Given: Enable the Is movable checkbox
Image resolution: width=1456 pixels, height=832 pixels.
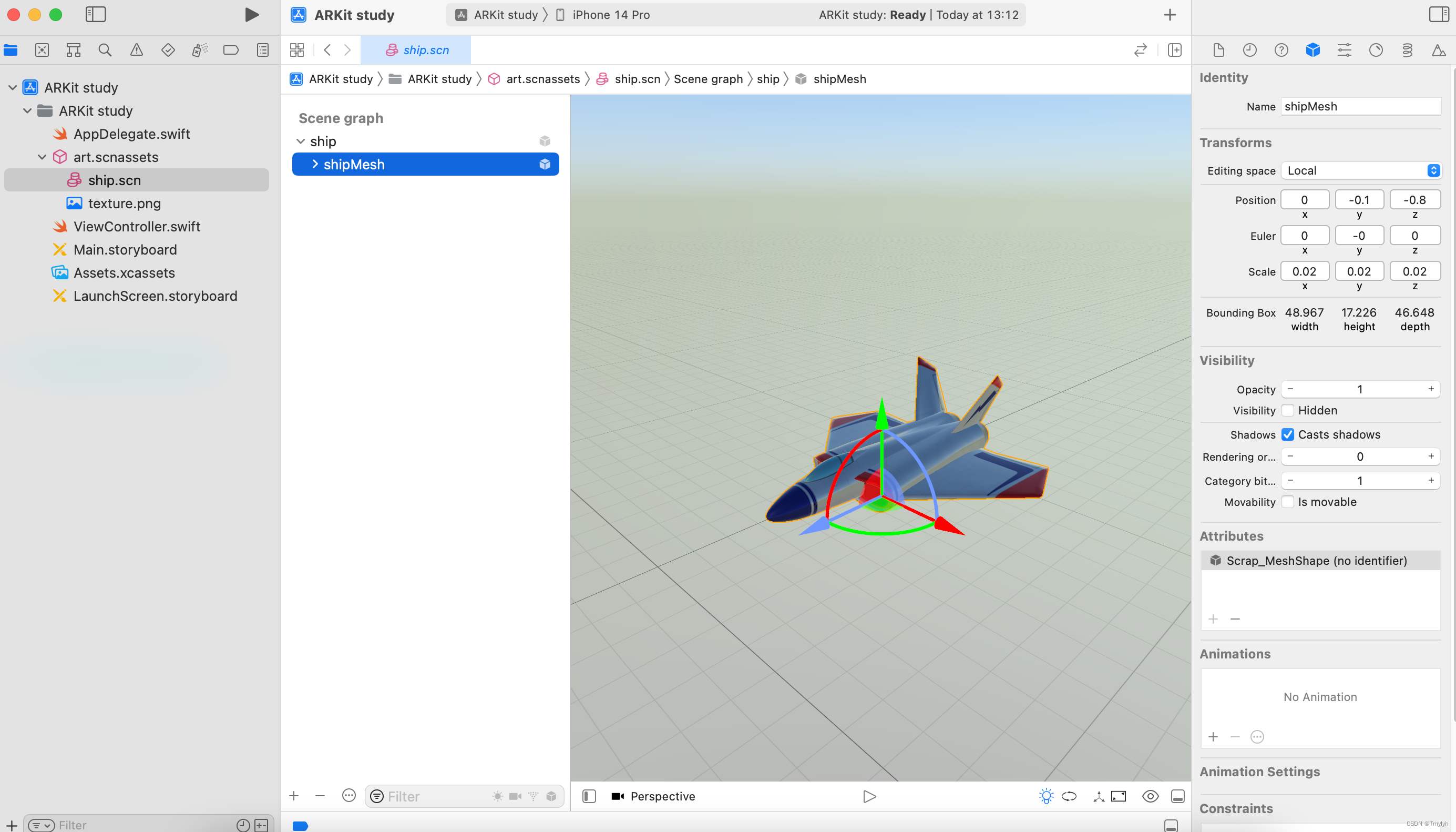Looking at the screenshot, I should click(1288, 502).
